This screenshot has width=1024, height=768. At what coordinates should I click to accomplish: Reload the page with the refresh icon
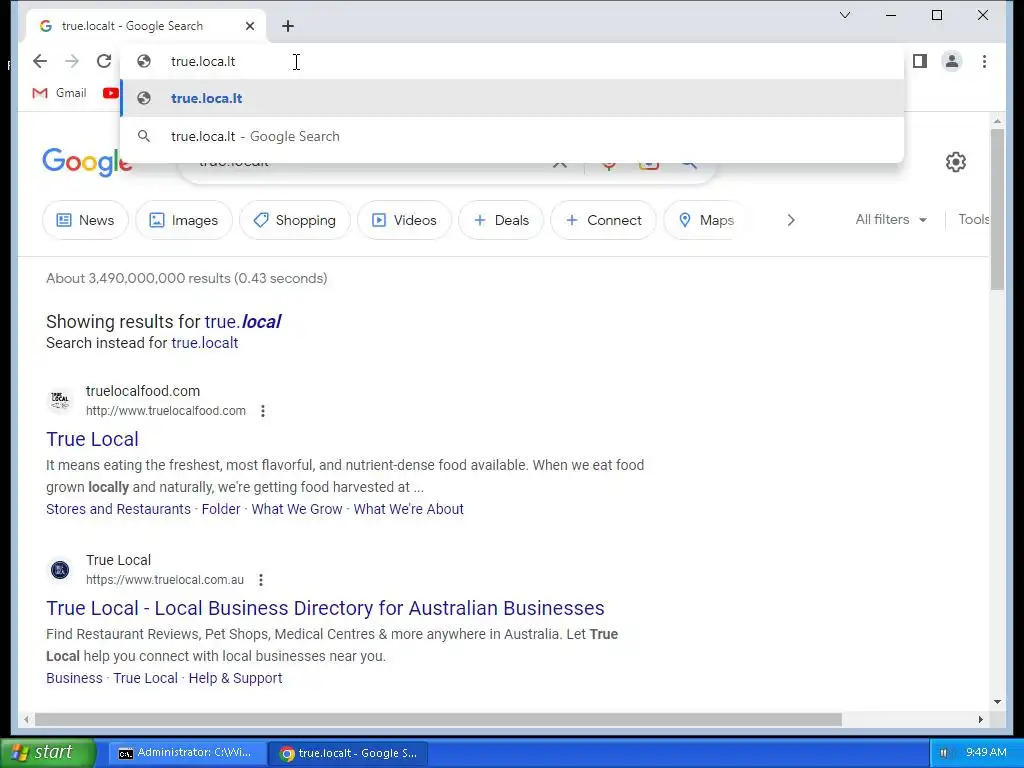click(104, 61)
